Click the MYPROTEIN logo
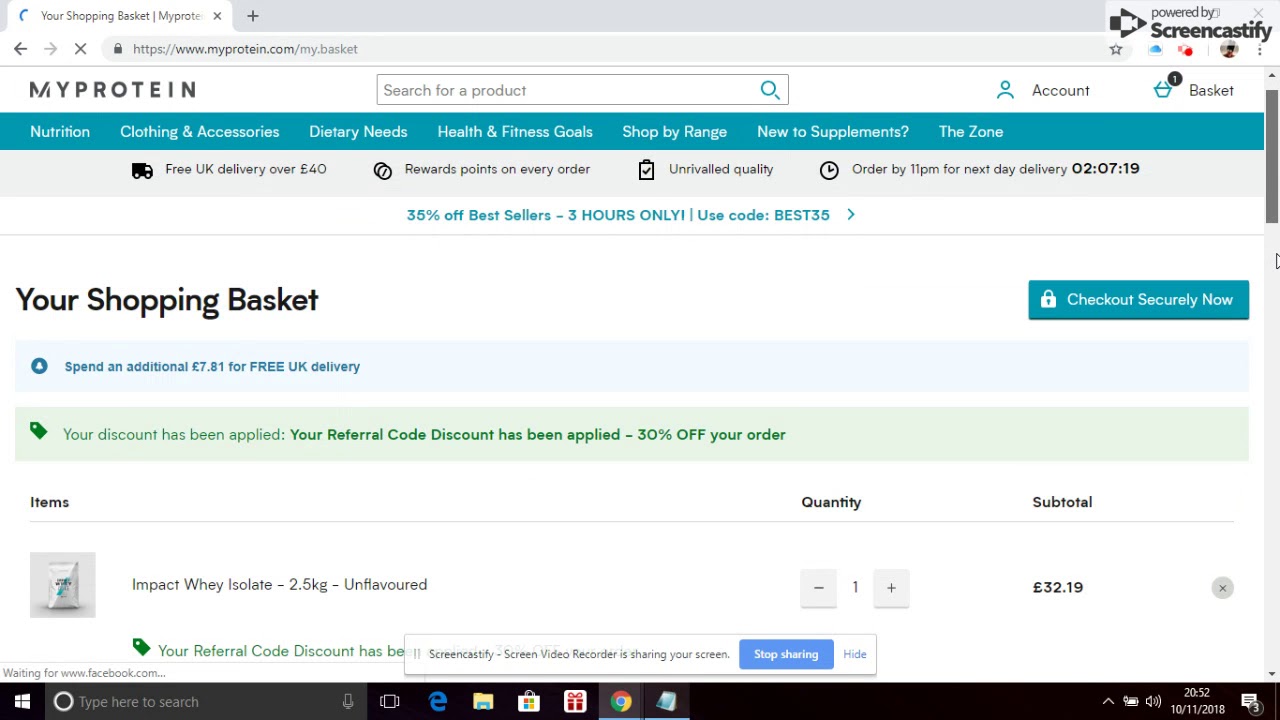The height and width of the screenshot is (720, 1280). pyautogui.click(x=112, y=90)
